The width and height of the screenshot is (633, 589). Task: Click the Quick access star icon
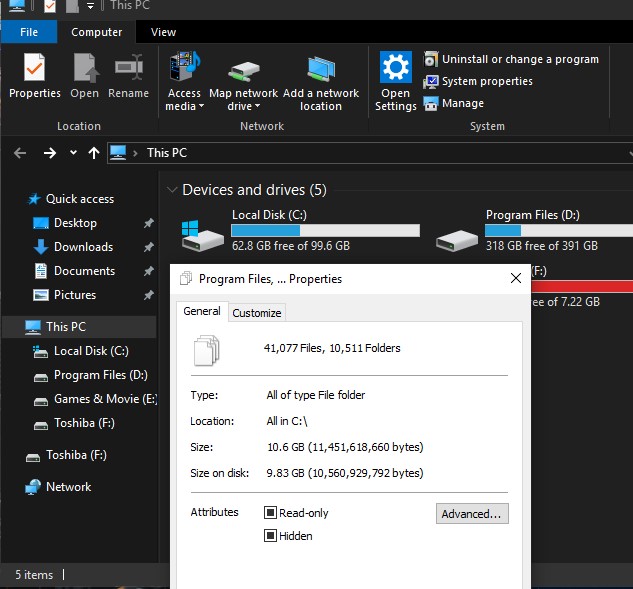pos(34,199)
